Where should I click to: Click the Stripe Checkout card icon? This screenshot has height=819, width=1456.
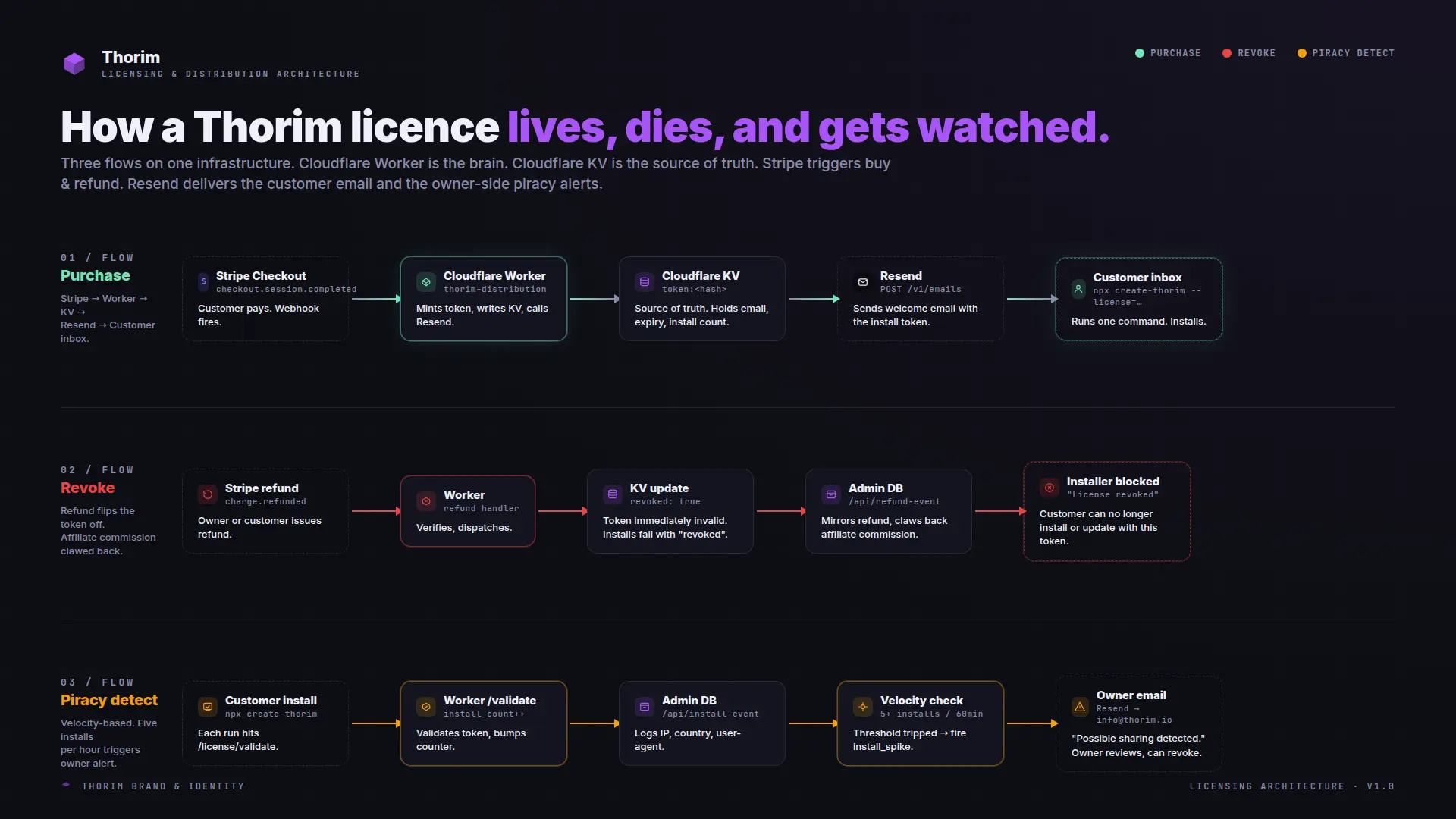[x=203, y=282]
